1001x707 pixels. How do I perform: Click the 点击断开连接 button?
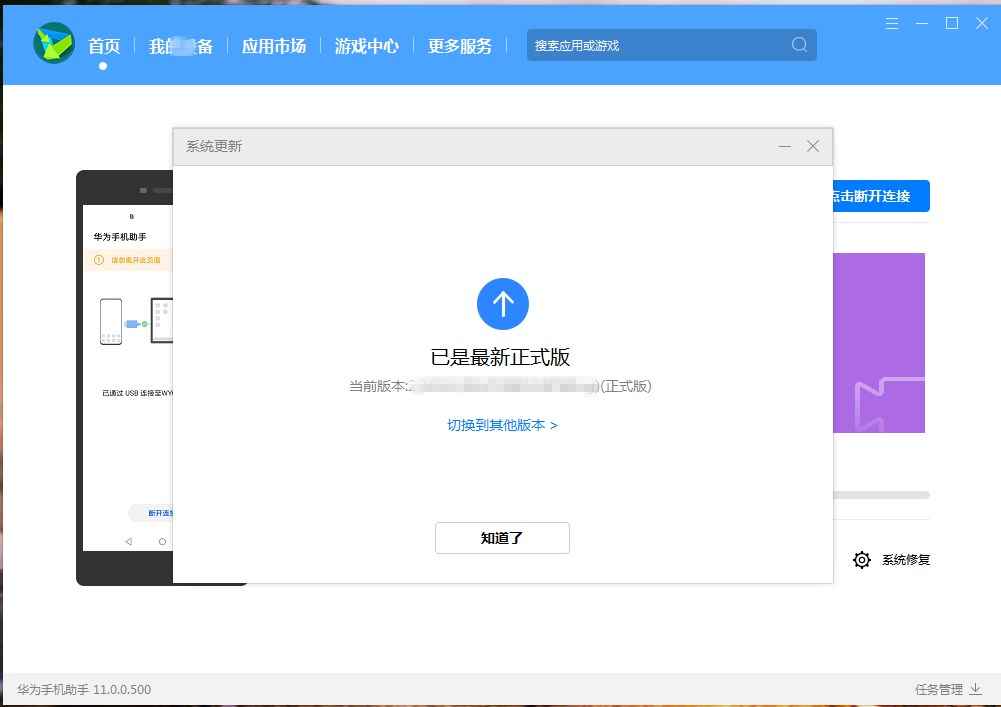pos(881,196)
